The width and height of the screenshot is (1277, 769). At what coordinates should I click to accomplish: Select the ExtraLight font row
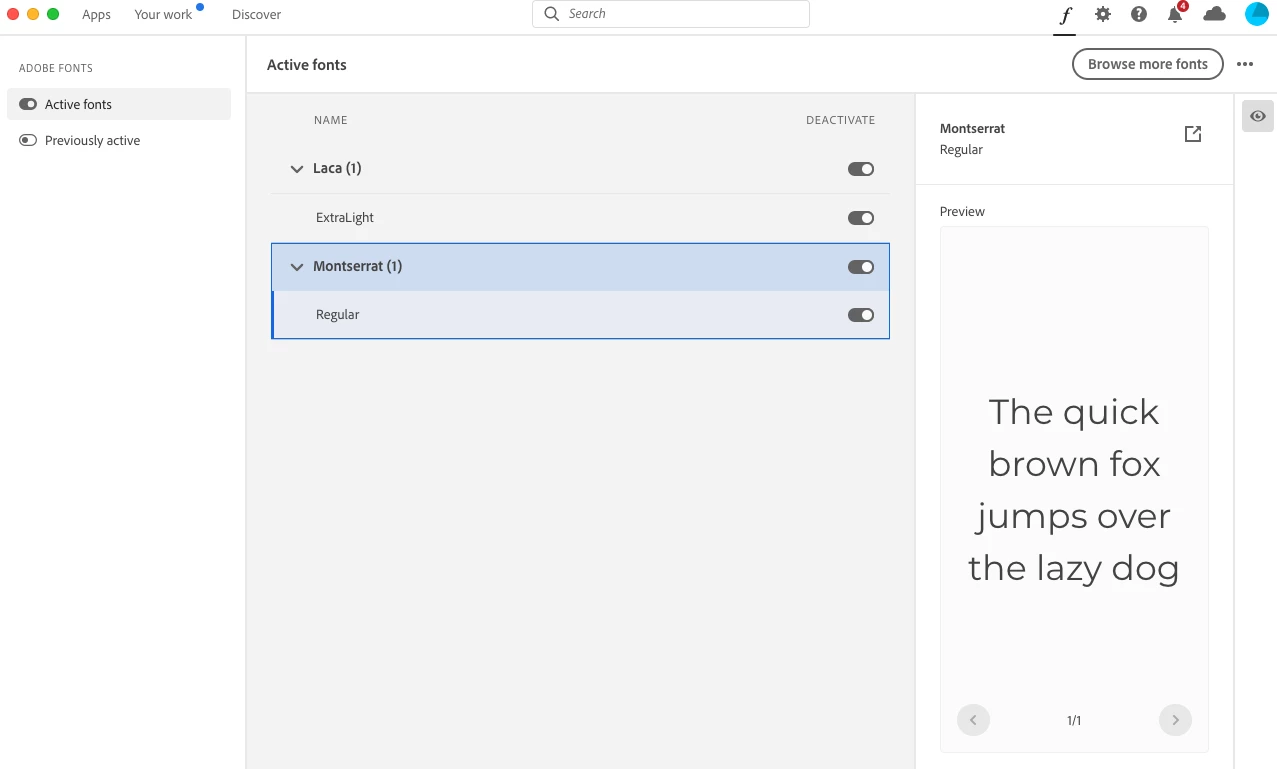point(580,218)
